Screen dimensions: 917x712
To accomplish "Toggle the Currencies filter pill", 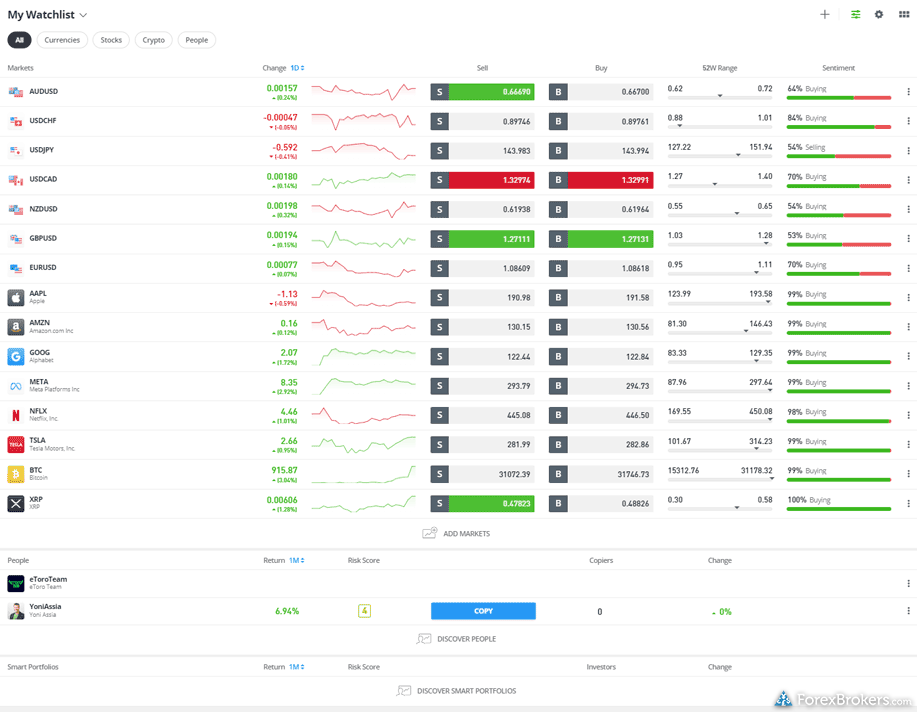I will pos(62,40).
